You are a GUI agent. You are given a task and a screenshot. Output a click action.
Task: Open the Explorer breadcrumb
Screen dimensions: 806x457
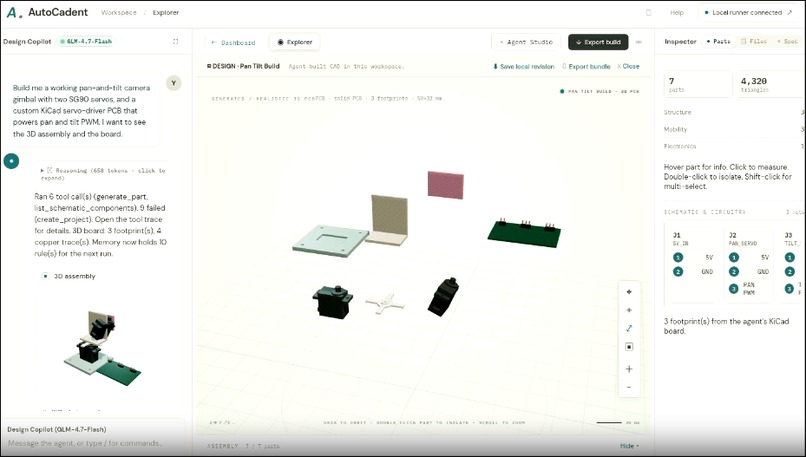coord(166,12)
